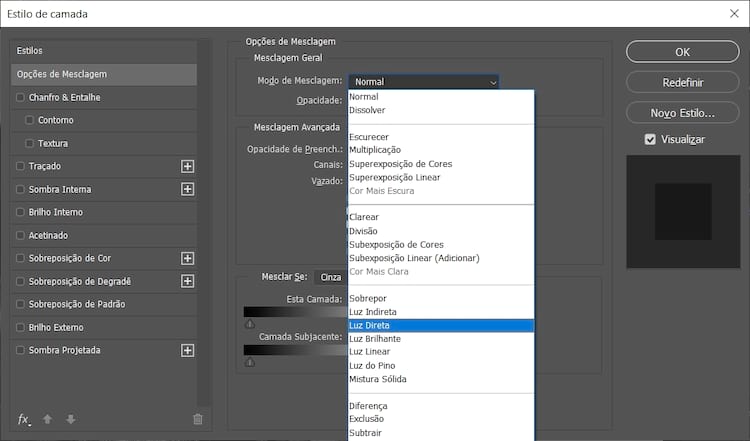Select highlighted Luz Direta blend mode
750x441 pixels.
pyautogui.click(x=441, y=325)
